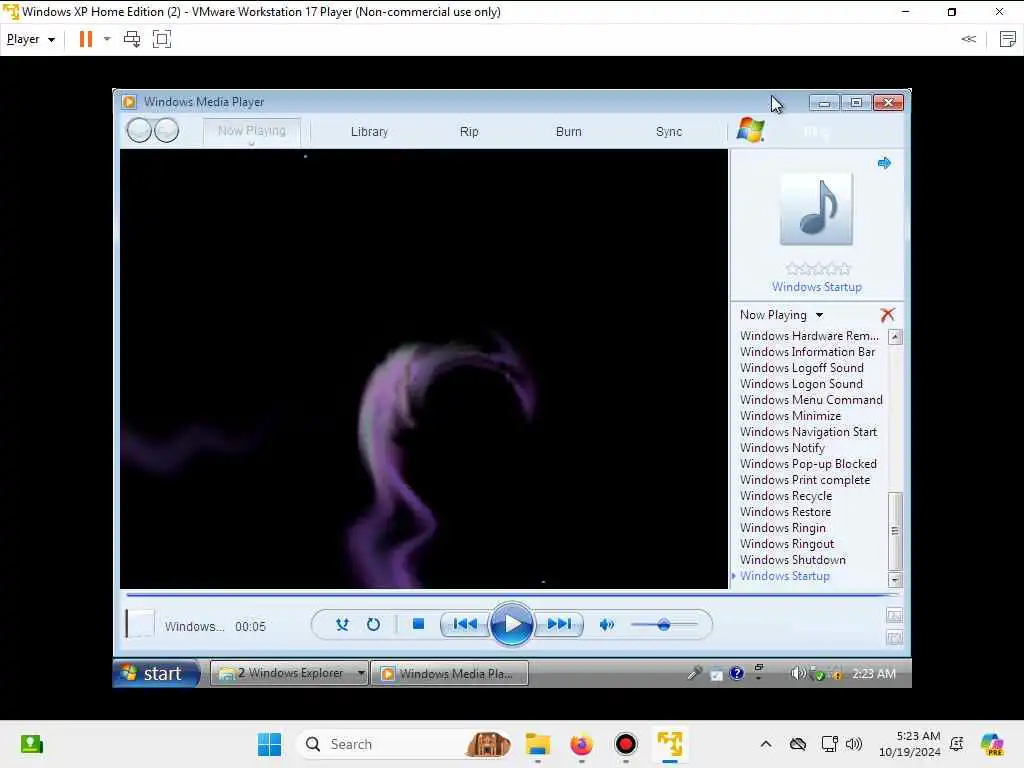Click the blue help question mark tray icon
Screen dimensions: 1024x768
coord(737,673)
